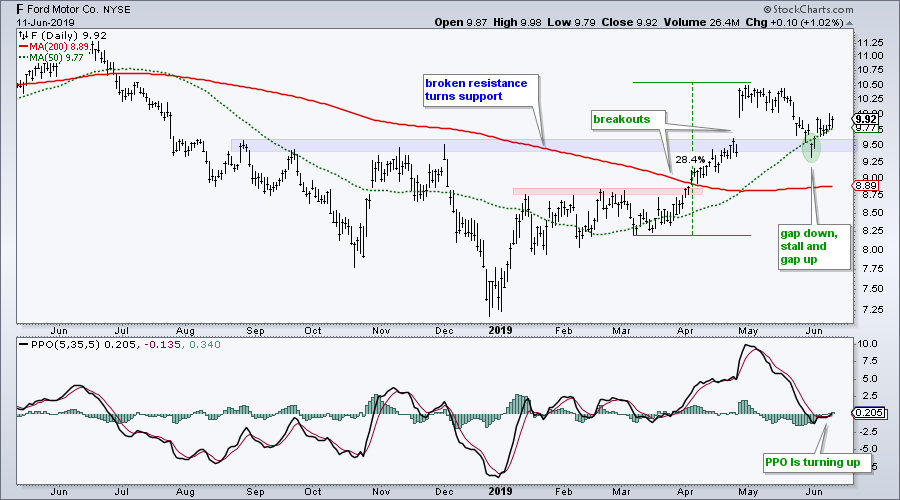
Task: Click the up-arrow icon after the Chg value
Action: tap(849, 24)
